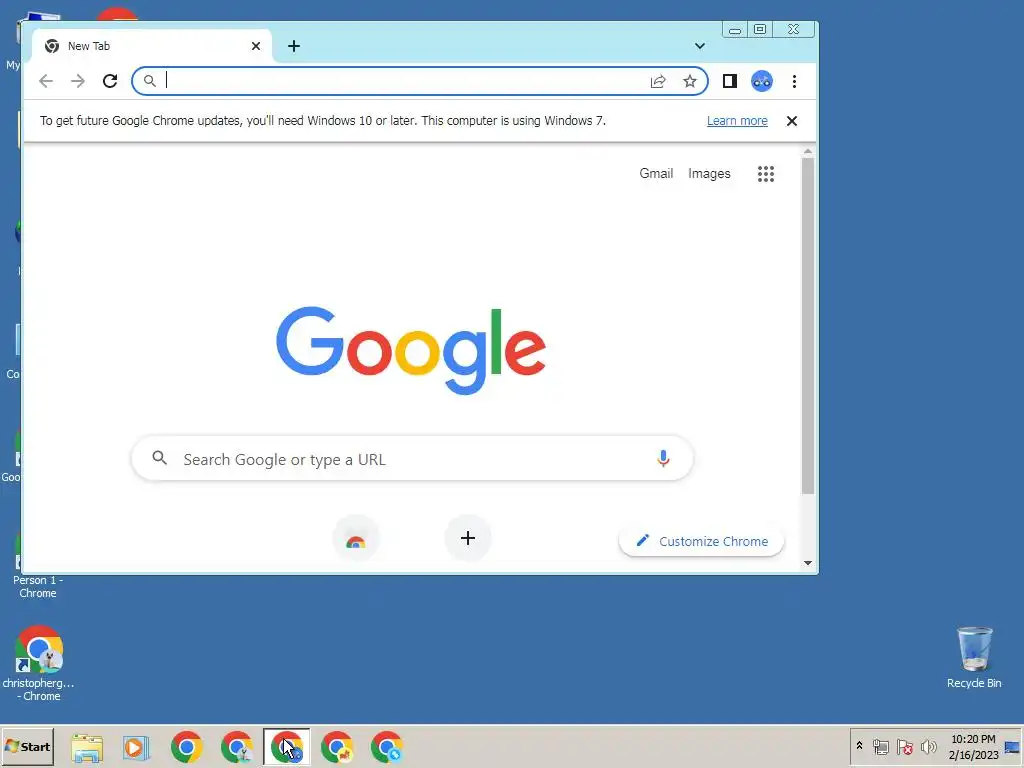Open the last Chrome taskbar icon with blue badge
The width and height of the screenshot is (1024, 768).
pyautogui.click(x=387, y=747)
